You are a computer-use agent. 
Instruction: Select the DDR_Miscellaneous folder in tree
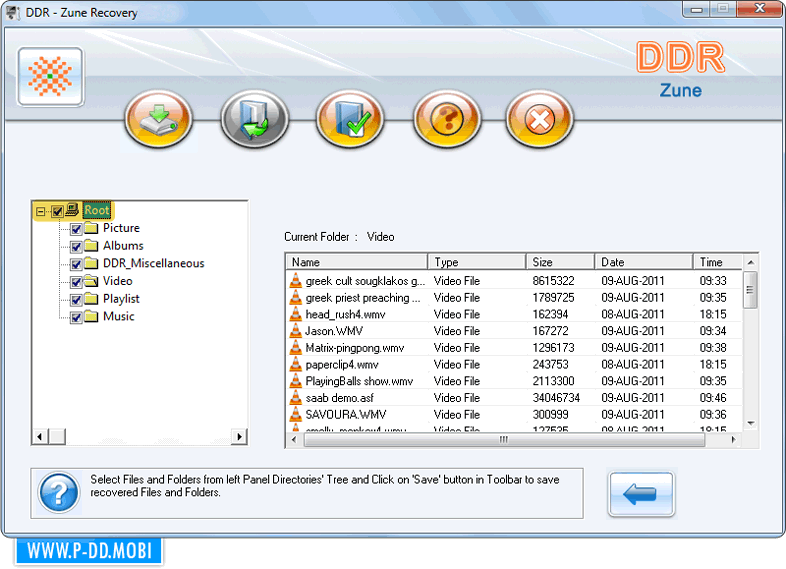tap(153, 263)
